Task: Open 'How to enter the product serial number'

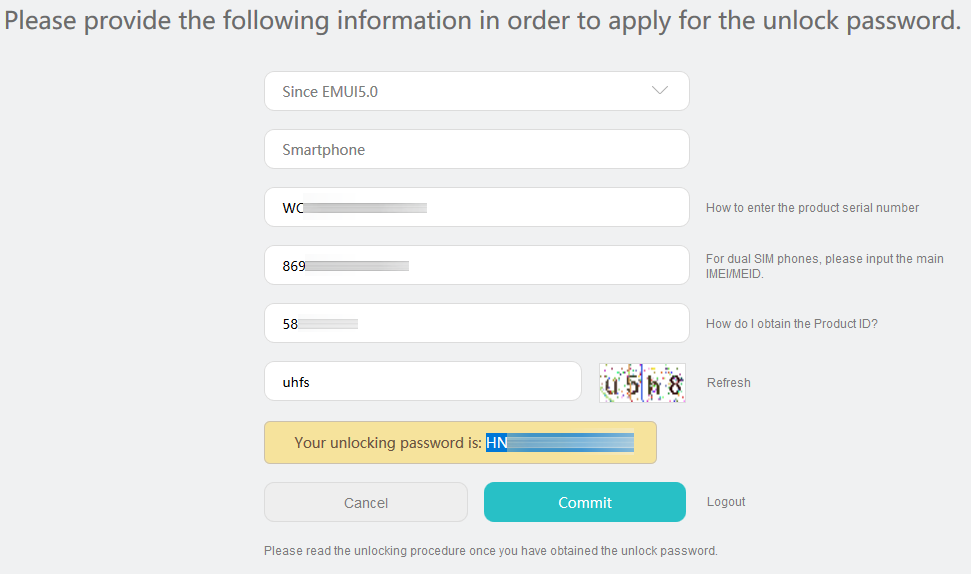Action: tap(812, 208)
